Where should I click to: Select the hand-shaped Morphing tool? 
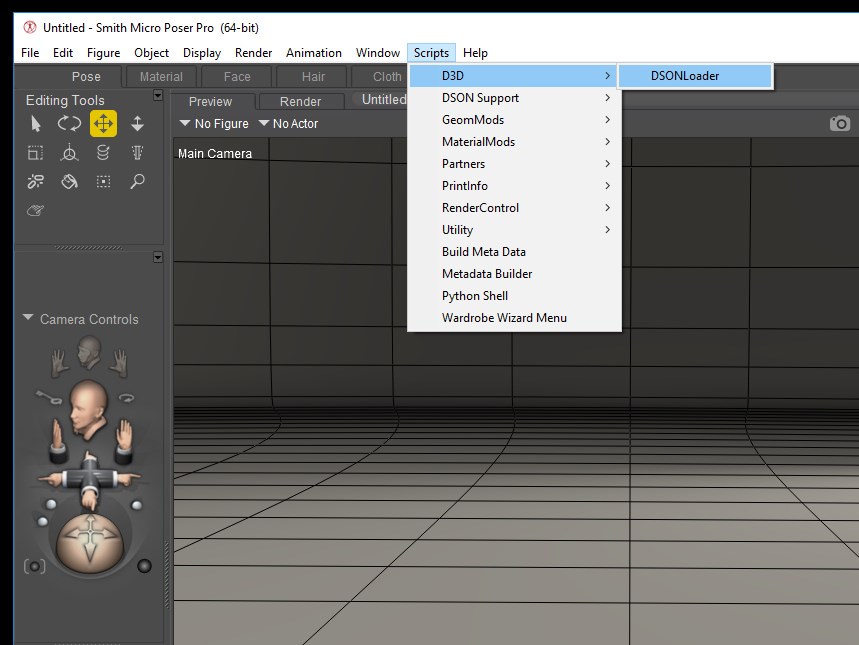coord(36,210)
